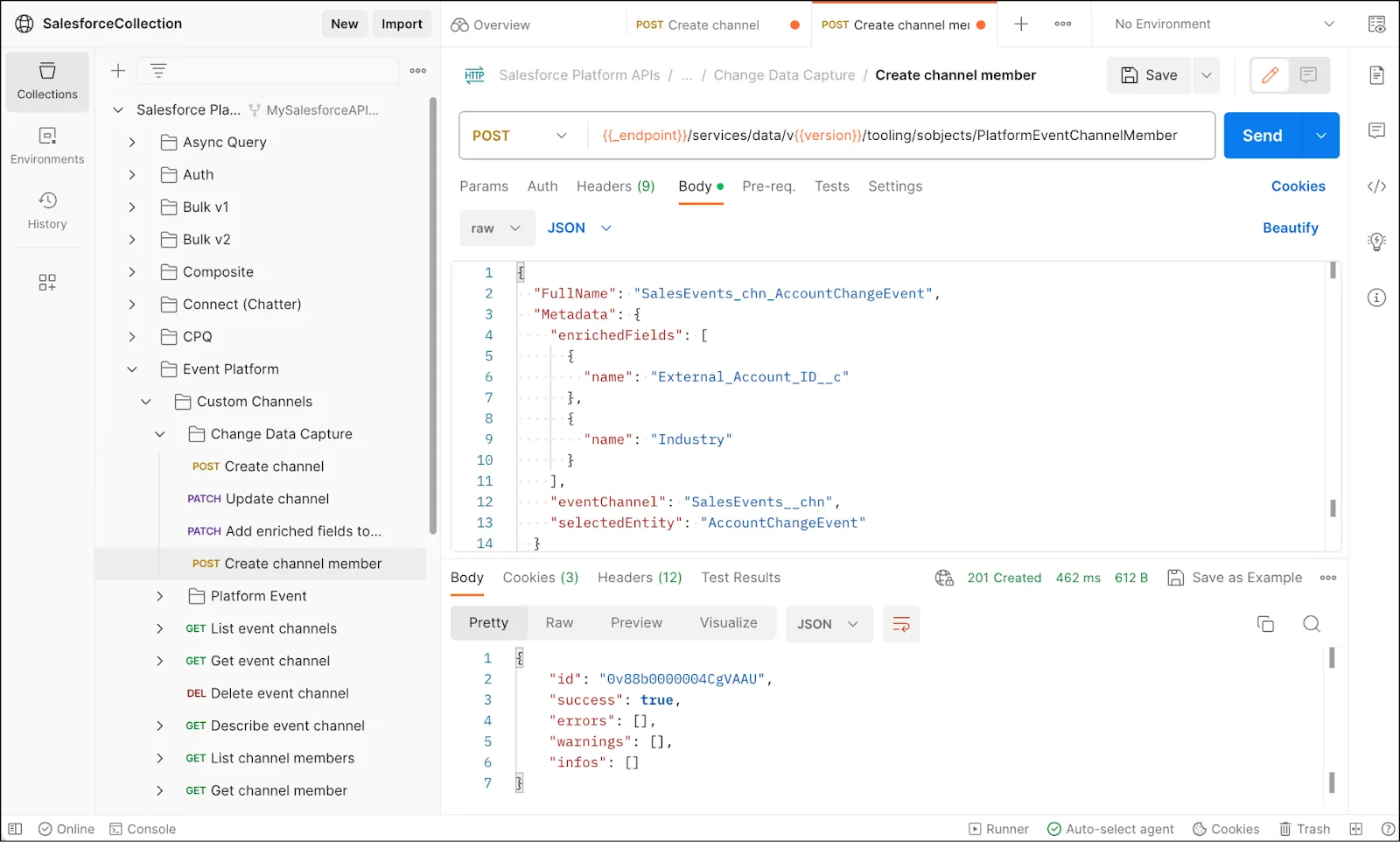The width and height of the screenshot is (1400, 842).
Task: Open help icon in status bar
Action: coord(1388,829)
